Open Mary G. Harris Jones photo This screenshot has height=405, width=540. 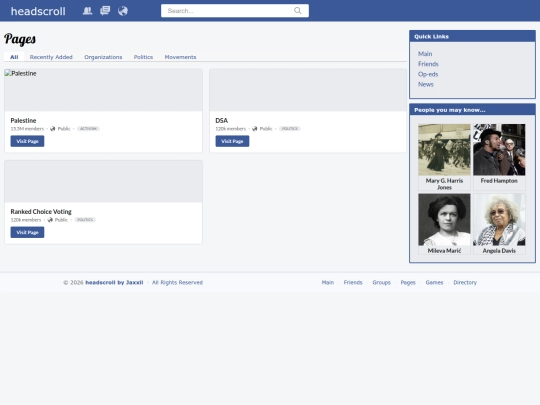tap(444, 150)
